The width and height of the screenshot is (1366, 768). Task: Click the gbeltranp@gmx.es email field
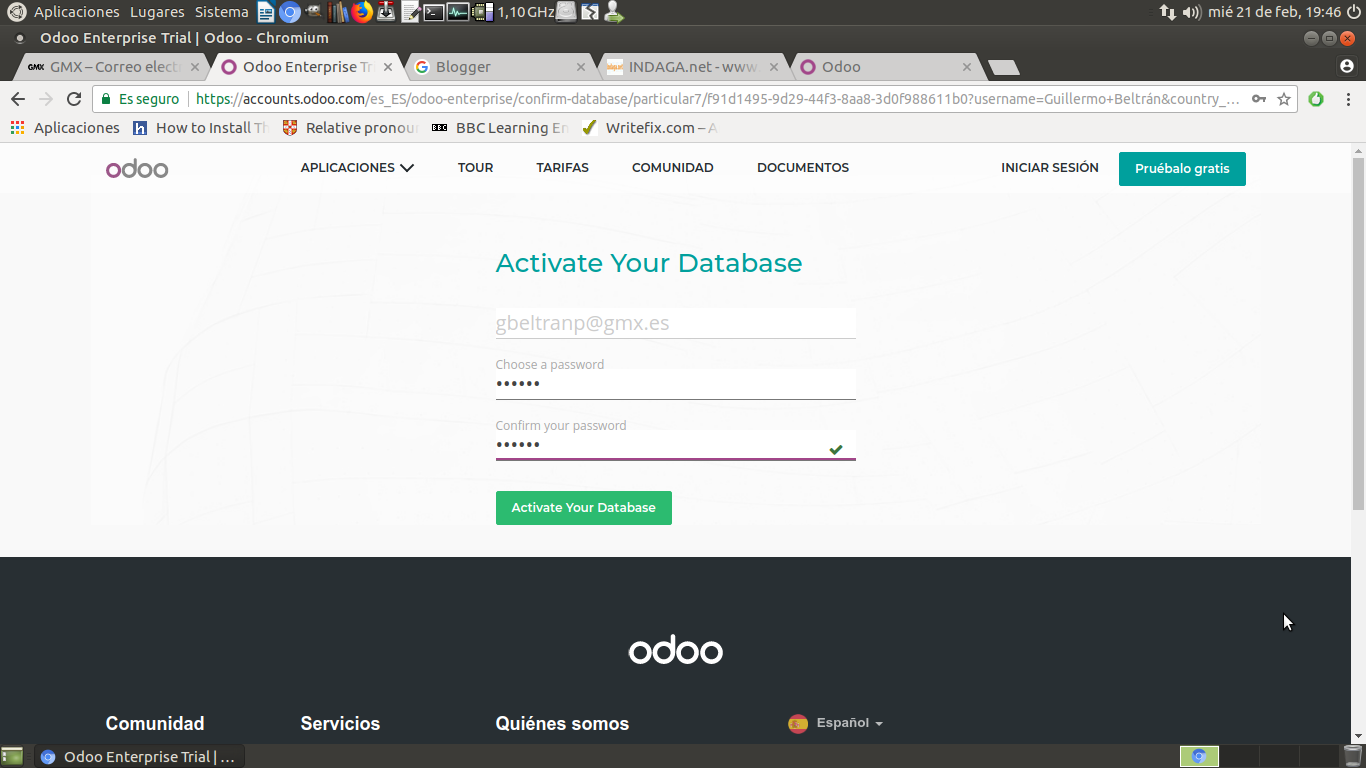point(676,323)
